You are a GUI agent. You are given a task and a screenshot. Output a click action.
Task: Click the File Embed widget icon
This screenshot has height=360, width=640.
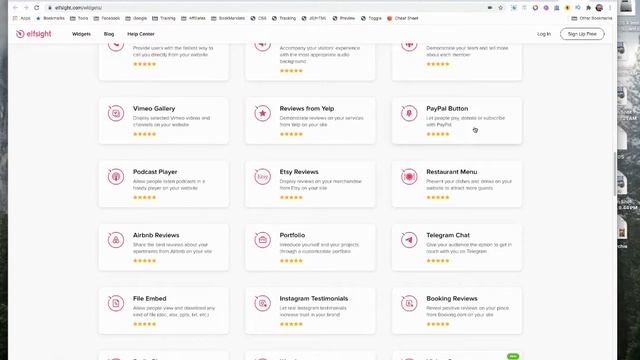[116, 303]
